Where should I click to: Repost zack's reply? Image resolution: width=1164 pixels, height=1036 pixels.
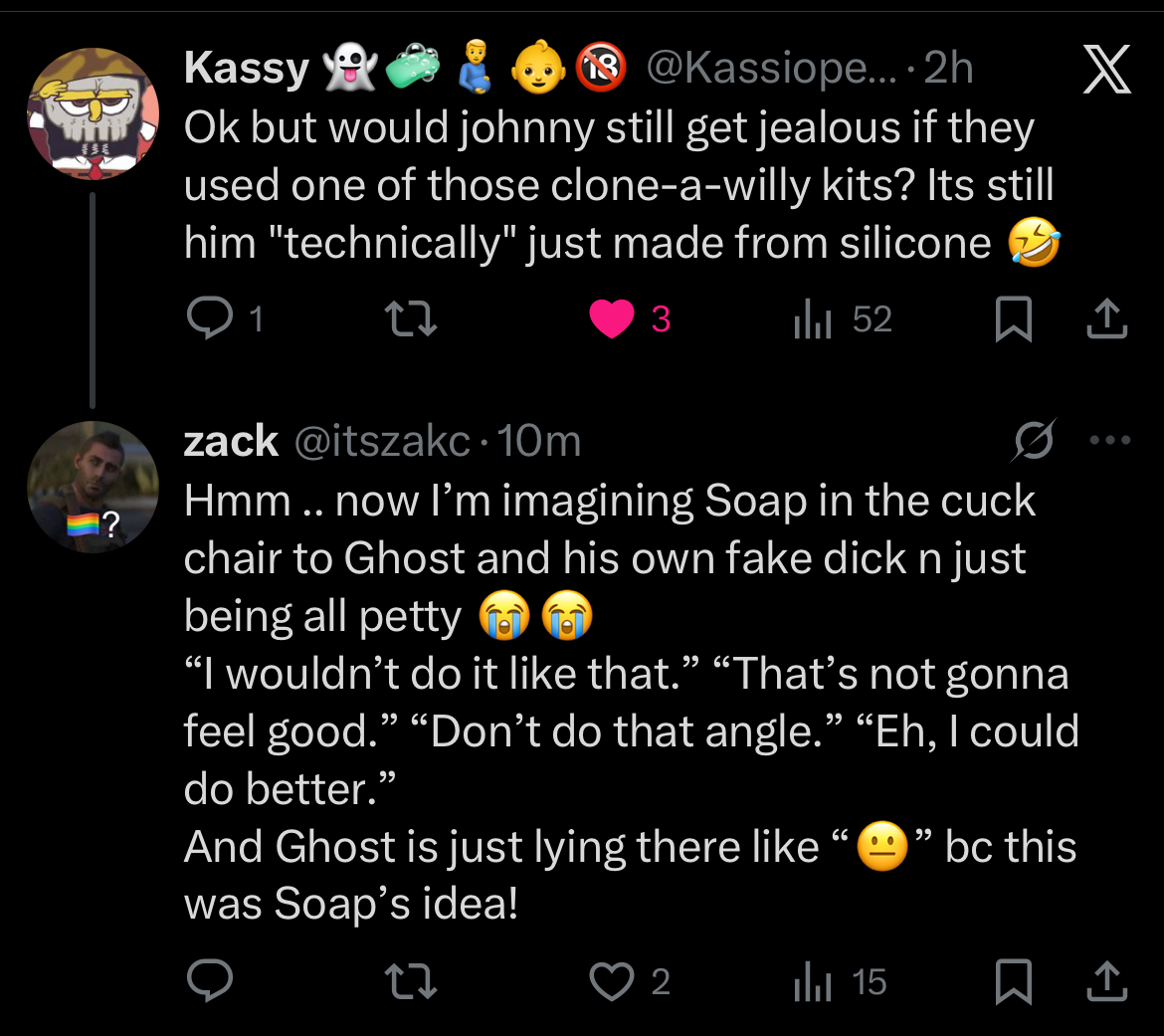(x=410, y=982)
